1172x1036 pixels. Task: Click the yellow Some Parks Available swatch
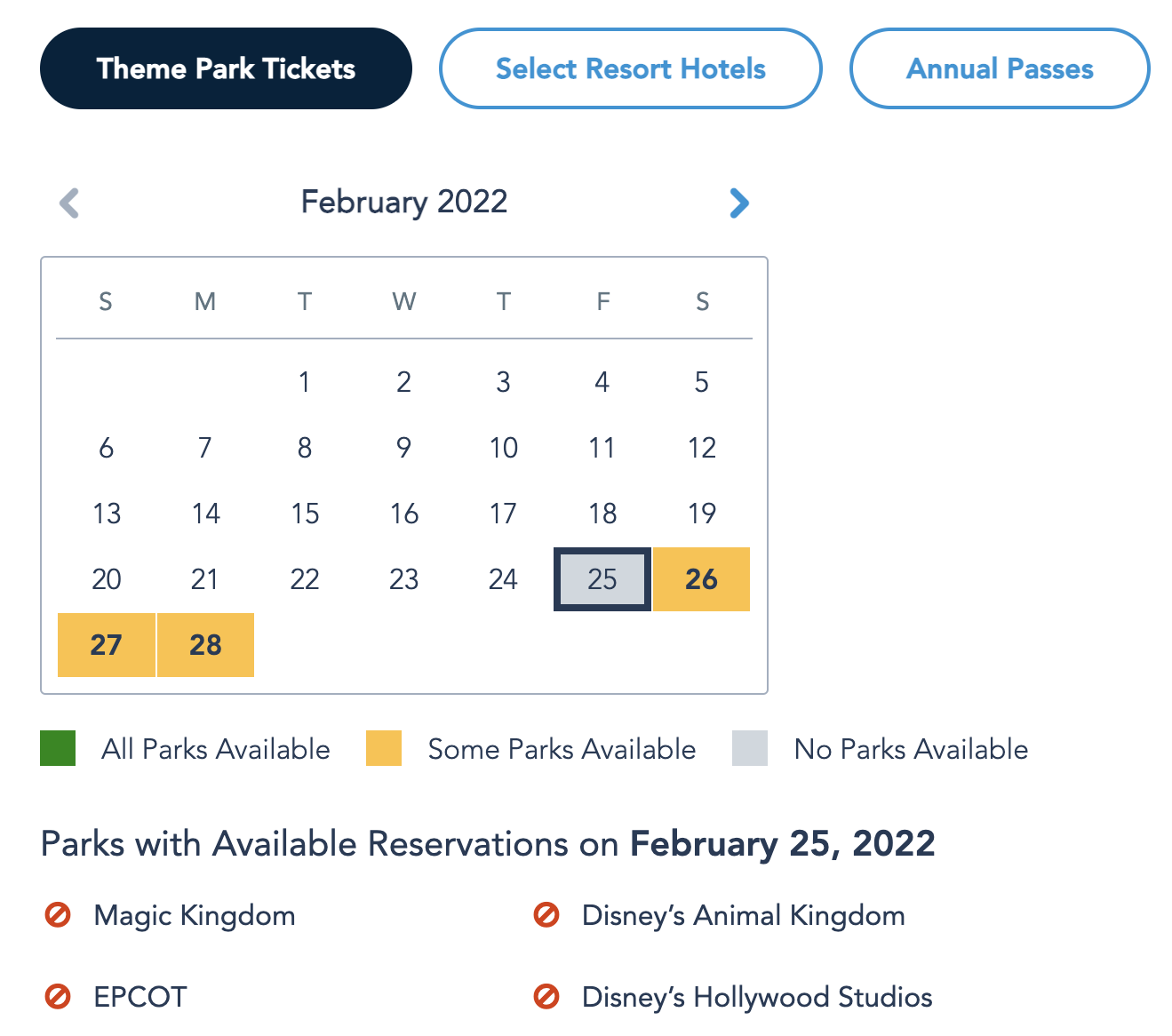pyautogui.click(x=384, y=748)
